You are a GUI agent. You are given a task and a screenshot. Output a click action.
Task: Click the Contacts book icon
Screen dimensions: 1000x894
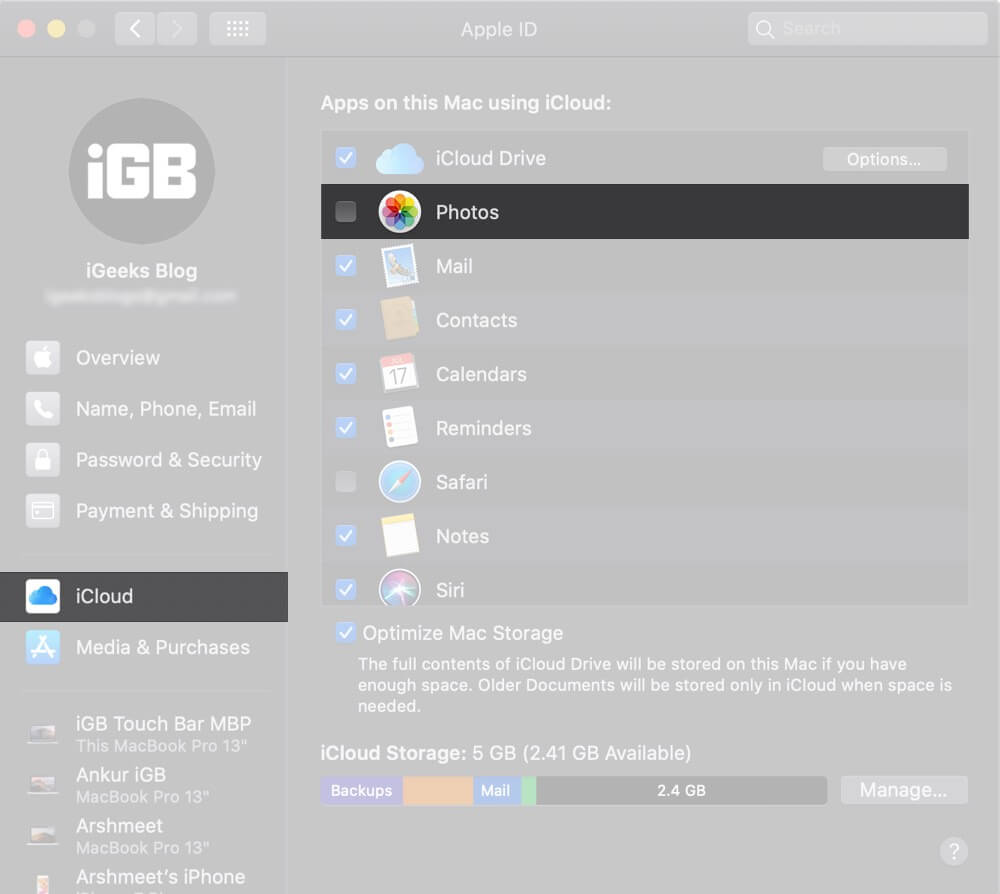coord(400,319)
